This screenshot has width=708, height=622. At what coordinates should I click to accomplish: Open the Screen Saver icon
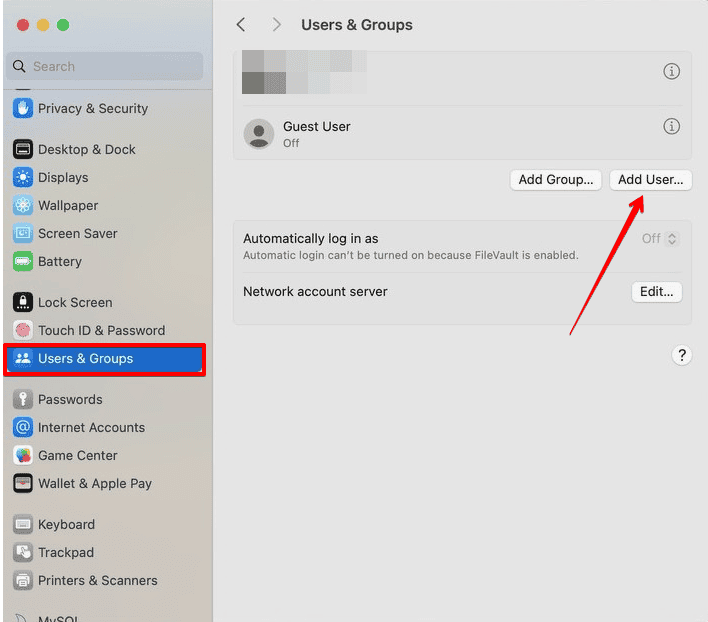[23, 233]
